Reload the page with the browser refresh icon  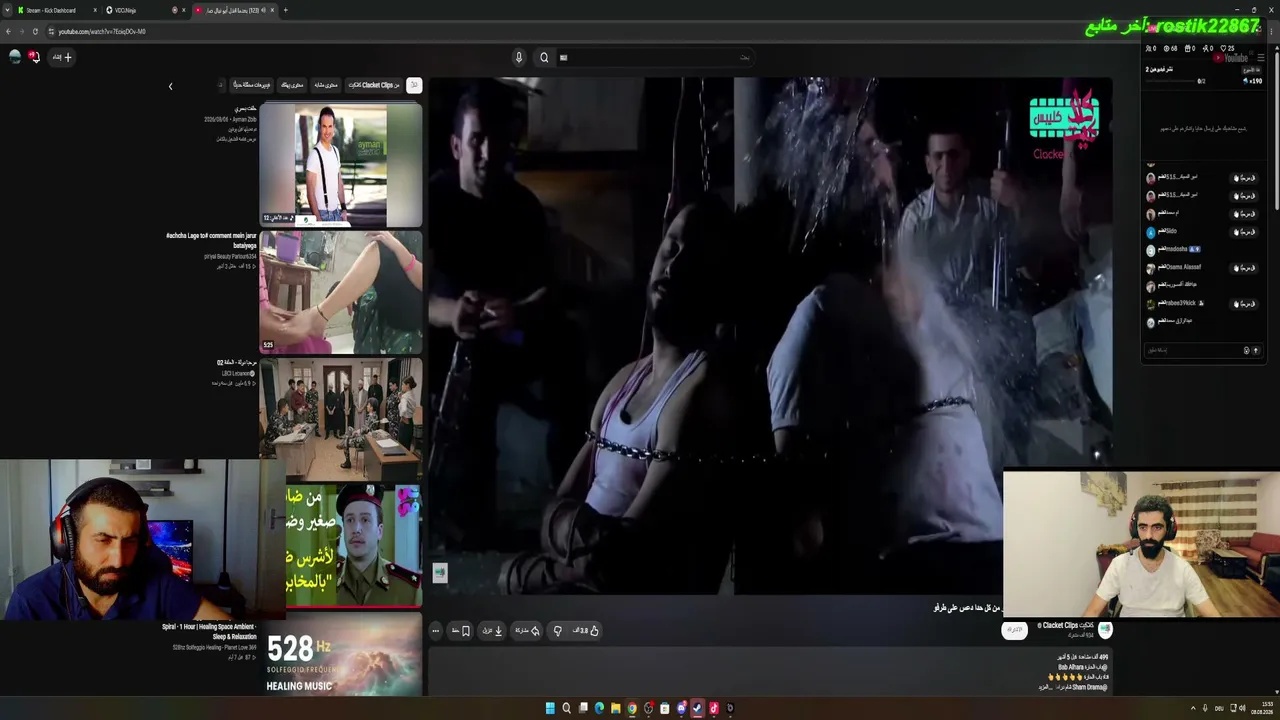click(x=35, y=31)
